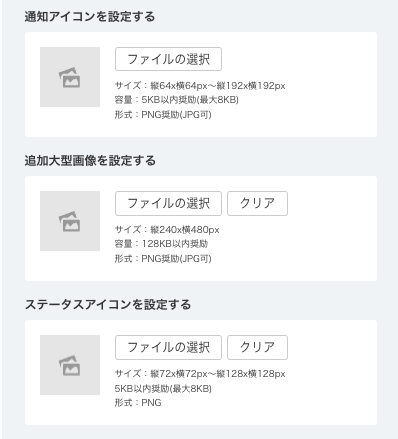The width and height of the screenshot is (398, 439).
Task: Click the PNG奨励 format note under large image
Action: (x=163, y=258)
